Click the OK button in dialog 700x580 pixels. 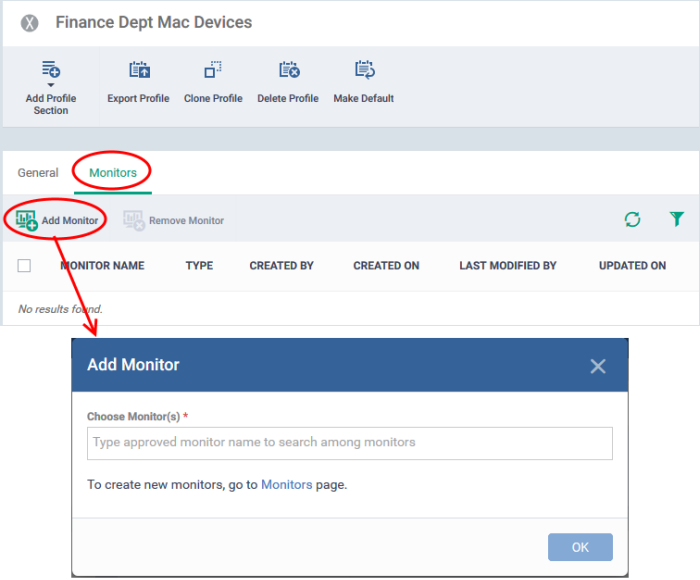coord(580,547)
